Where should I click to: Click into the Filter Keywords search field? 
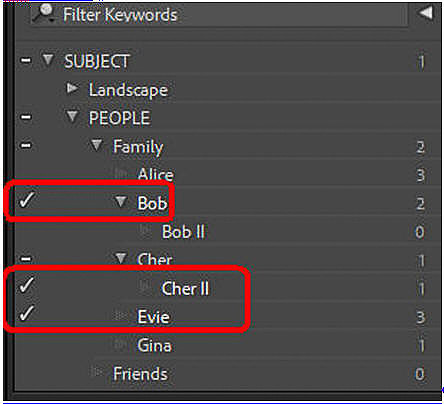click(x=220, y=14)
